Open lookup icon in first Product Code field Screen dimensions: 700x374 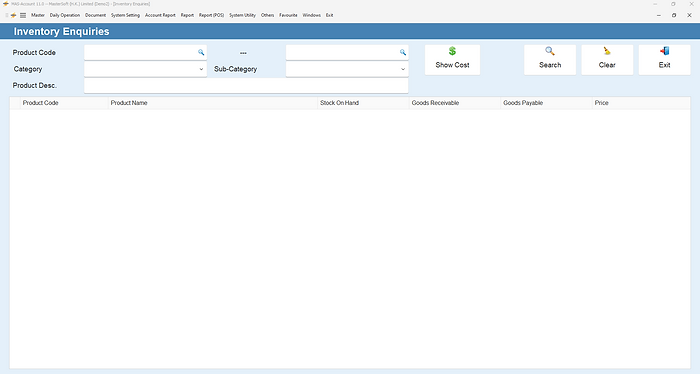pyautogui.click(x=201, y=52)
